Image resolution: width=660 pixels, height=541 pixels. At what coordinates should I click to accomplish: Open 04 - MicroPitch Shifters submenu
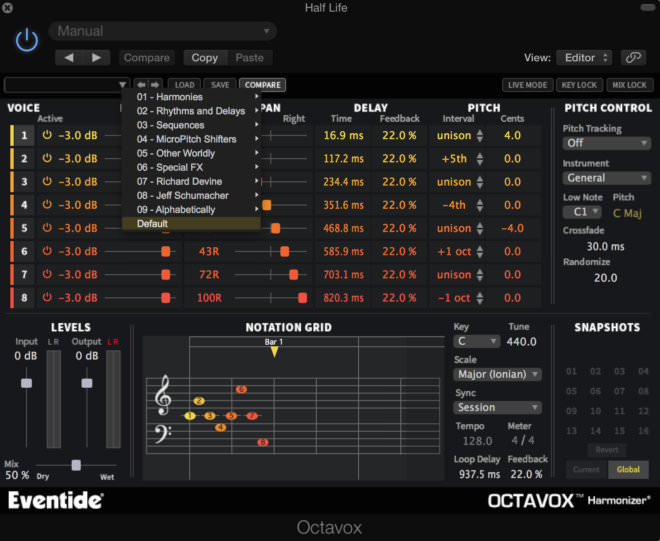(192, 139)
